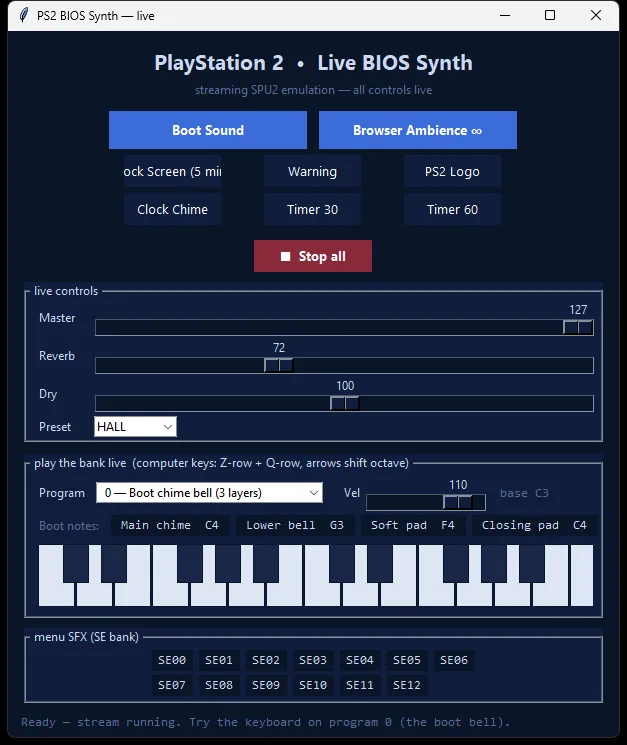Click the Vel value 110 readout
This screenshot has height=745, width=627.
click(458, 485)
